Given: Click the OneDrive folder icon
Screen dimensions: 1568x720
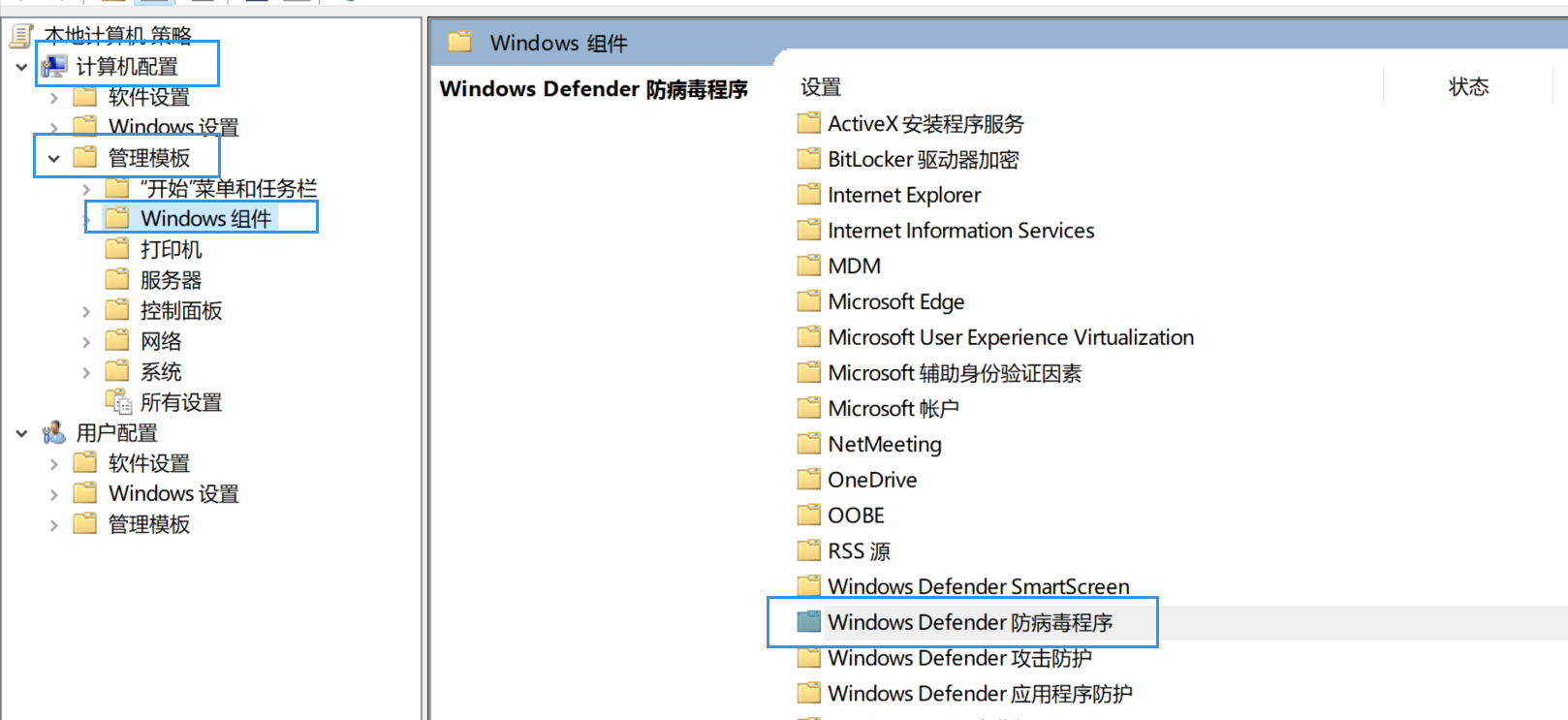Looking at the screenshot, I should [x=808, y=480].
